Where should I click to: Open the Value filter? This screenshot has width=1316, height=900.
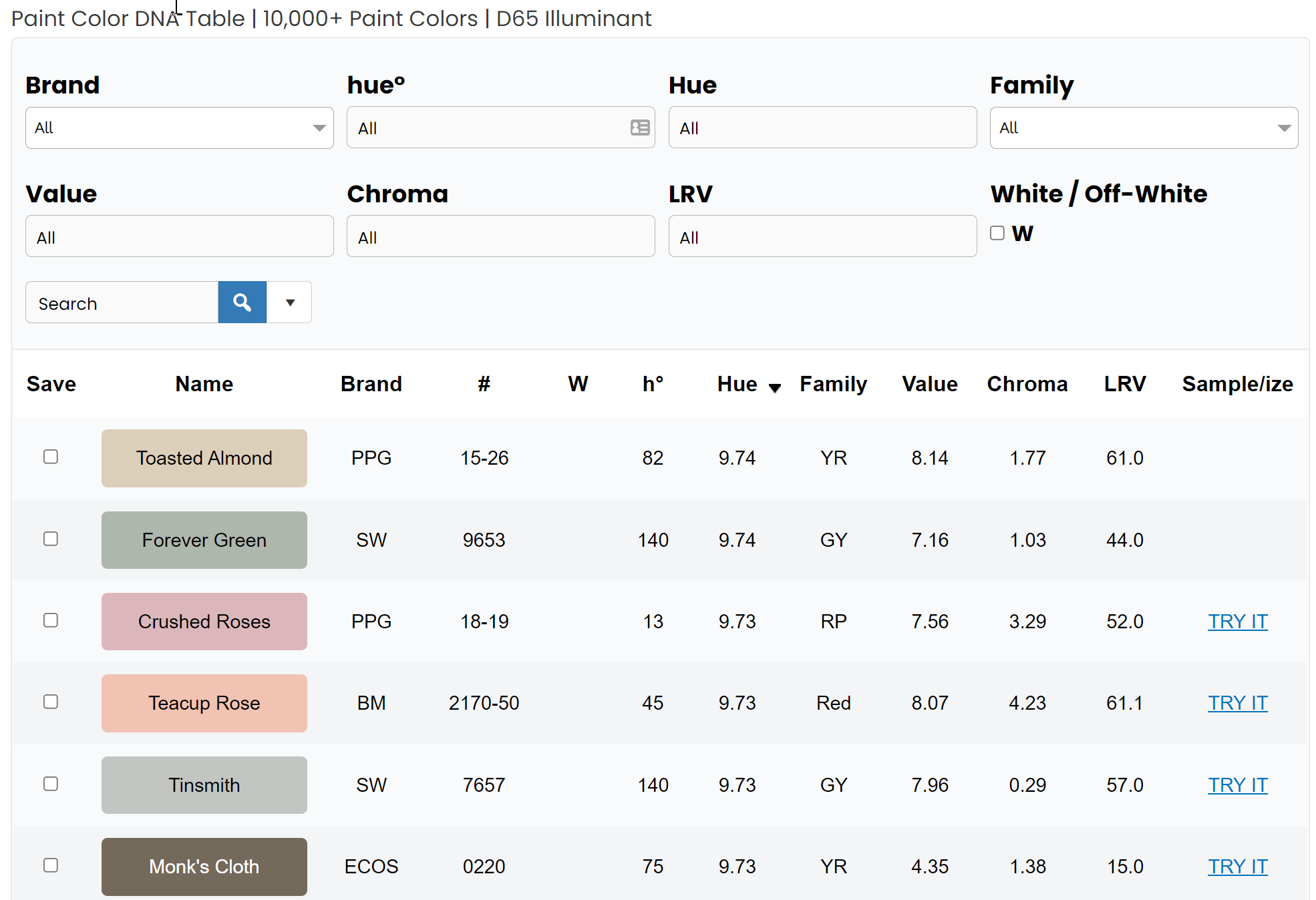click(x=178, y=236)
